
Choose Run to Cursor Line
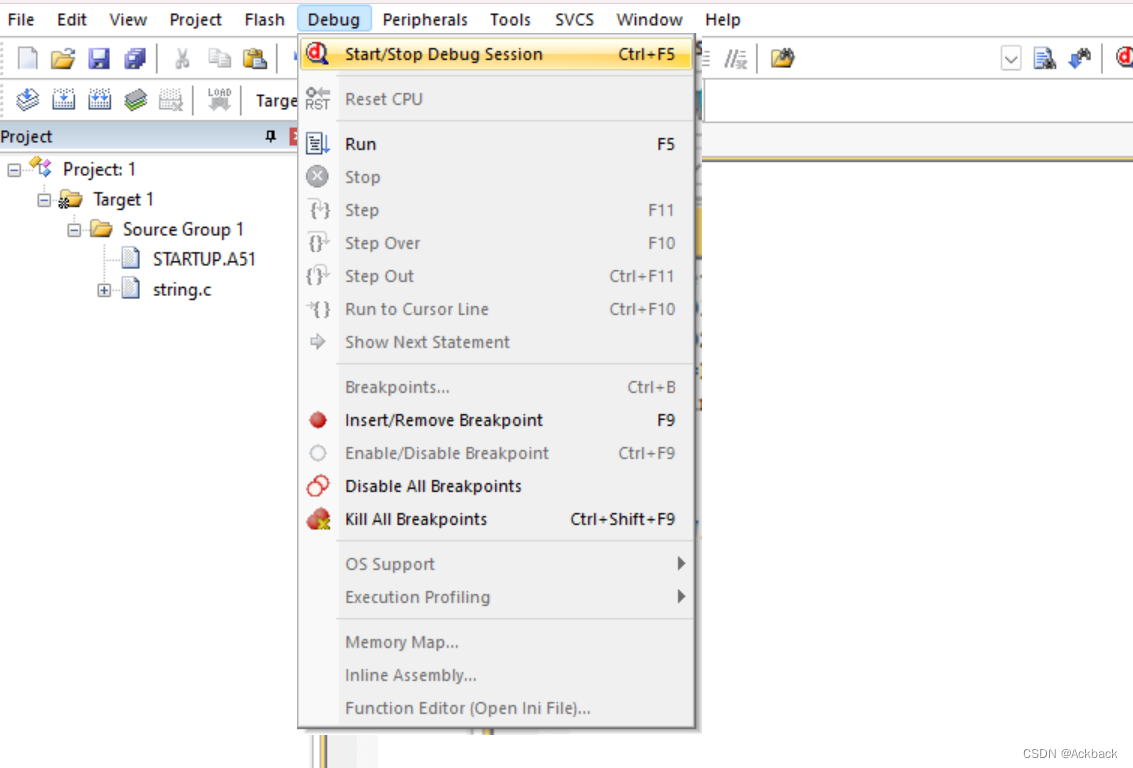click(496, 309)
